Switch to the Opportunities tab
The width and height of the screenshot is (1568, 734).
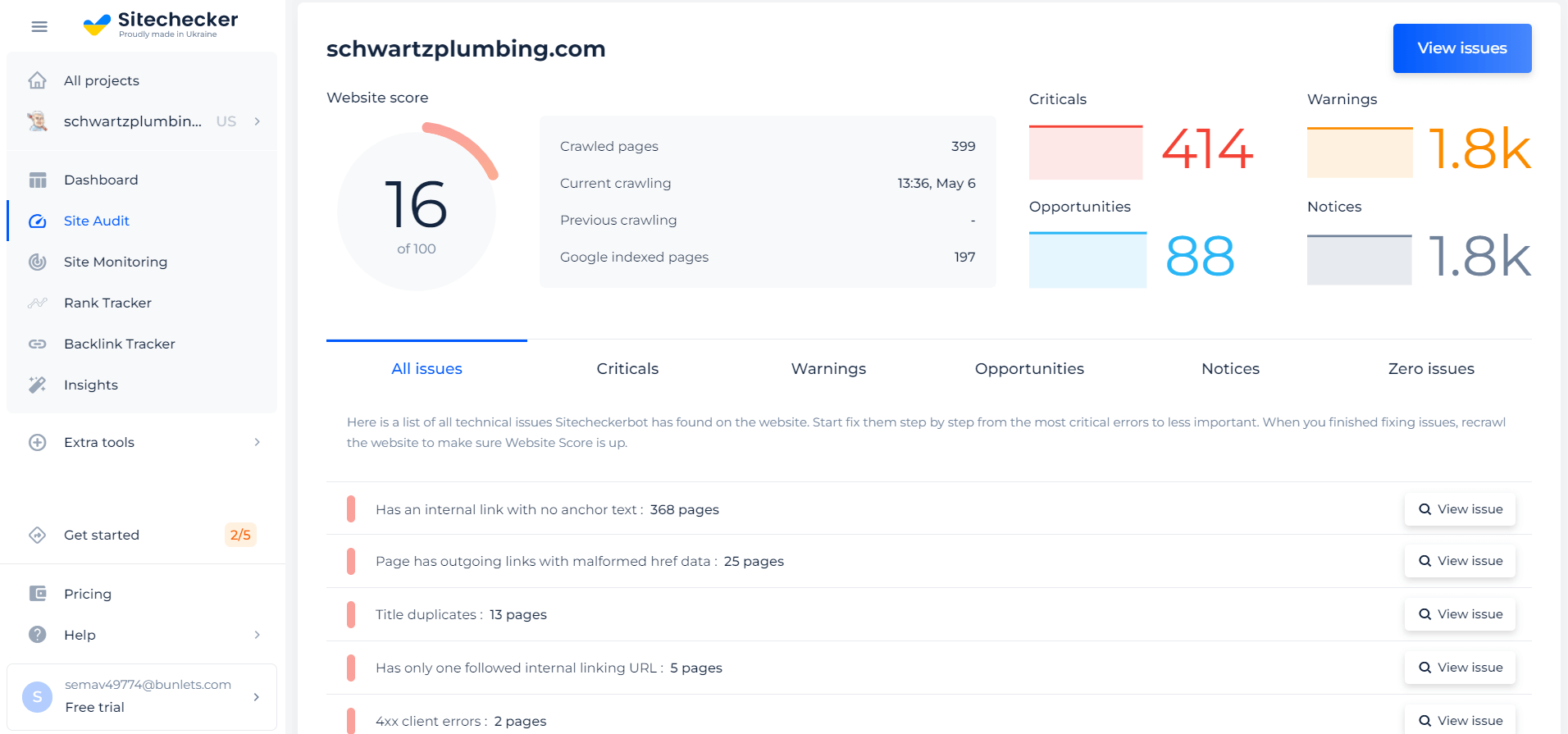[x=1029, y=369]
